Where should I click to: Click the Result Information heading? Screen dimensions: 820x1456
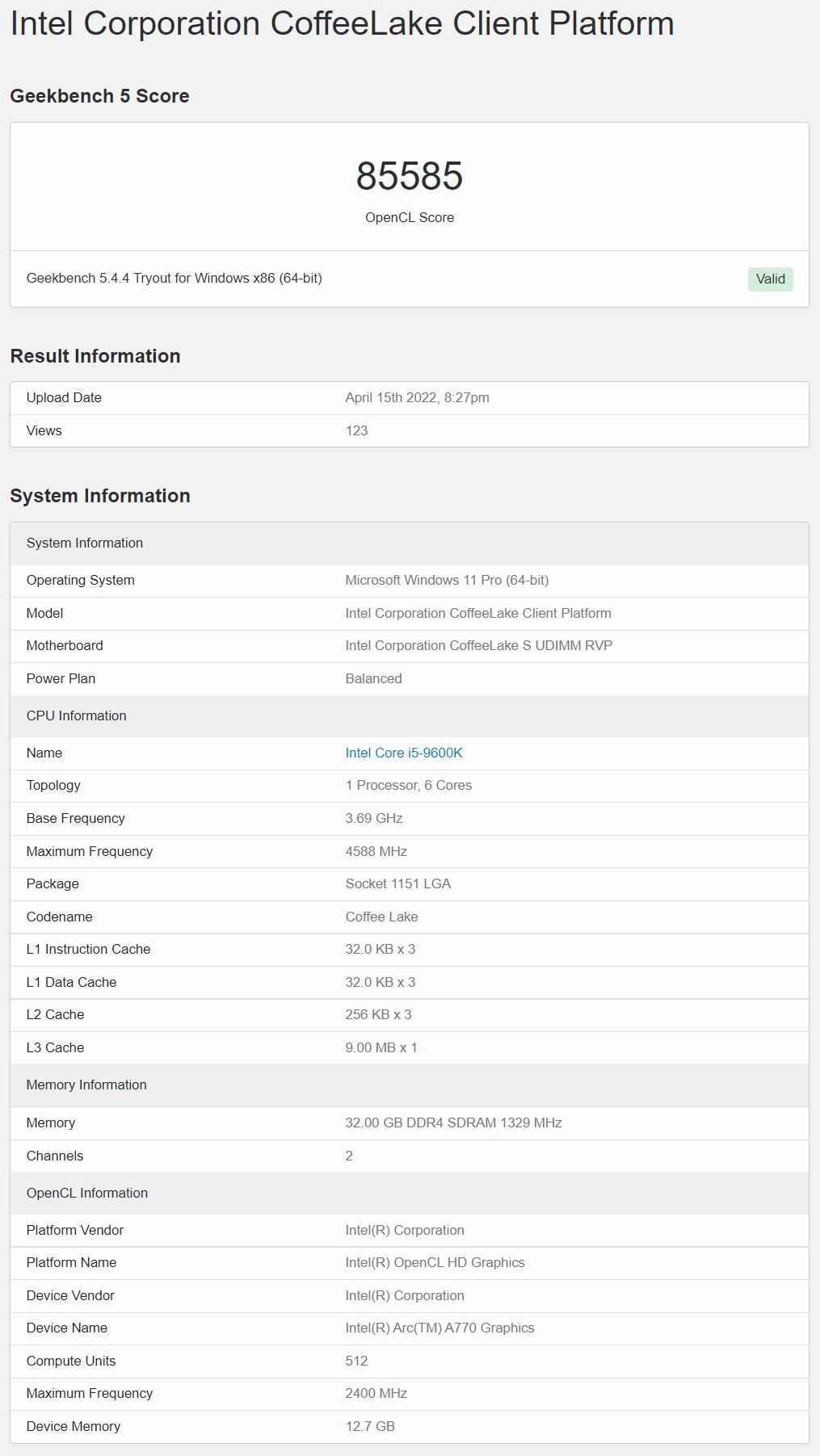[95, 356]
